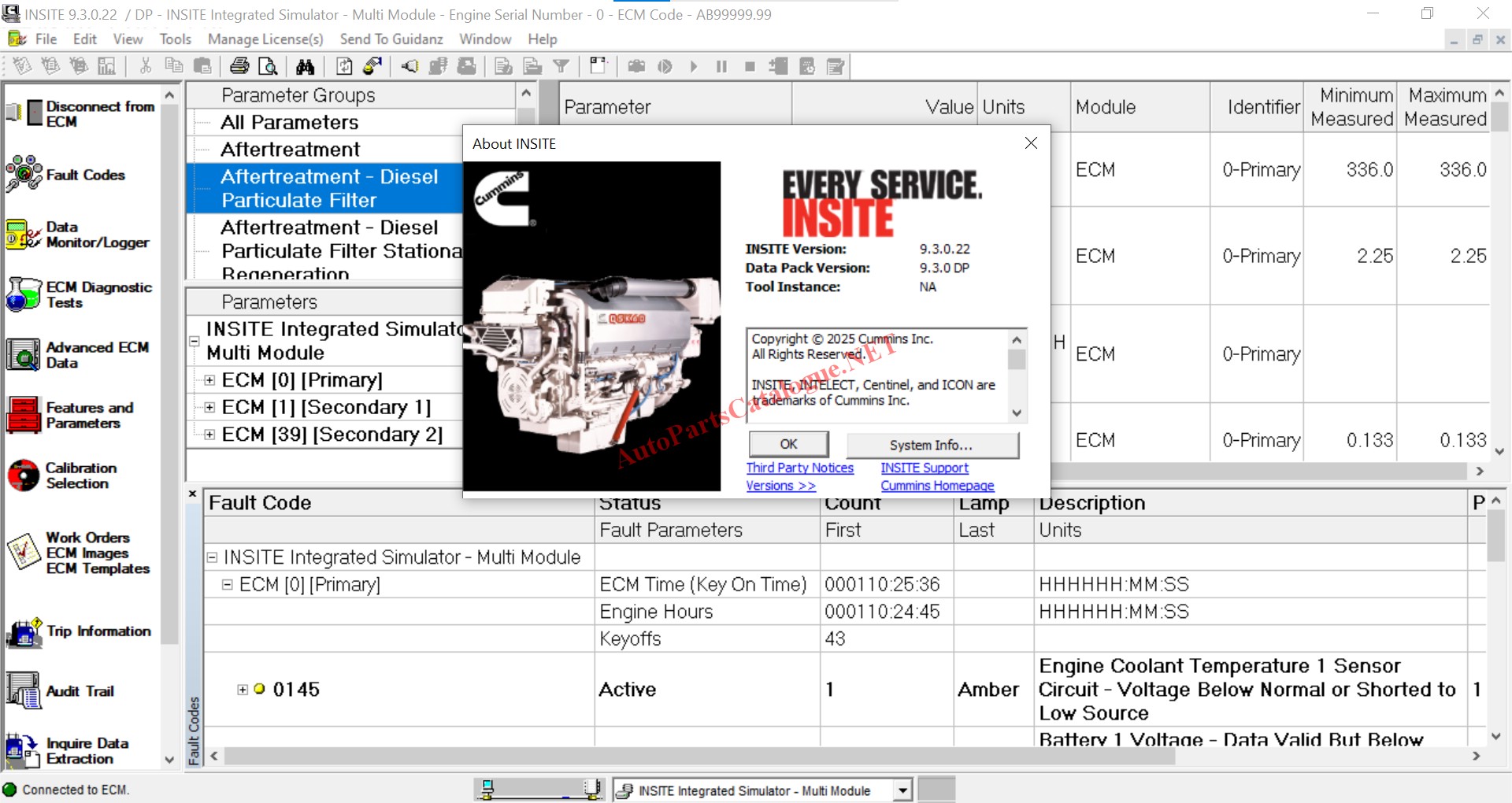Open the Audit Trail view
Viewport: 1512px width, 803px height.
(x=24, y=690)
